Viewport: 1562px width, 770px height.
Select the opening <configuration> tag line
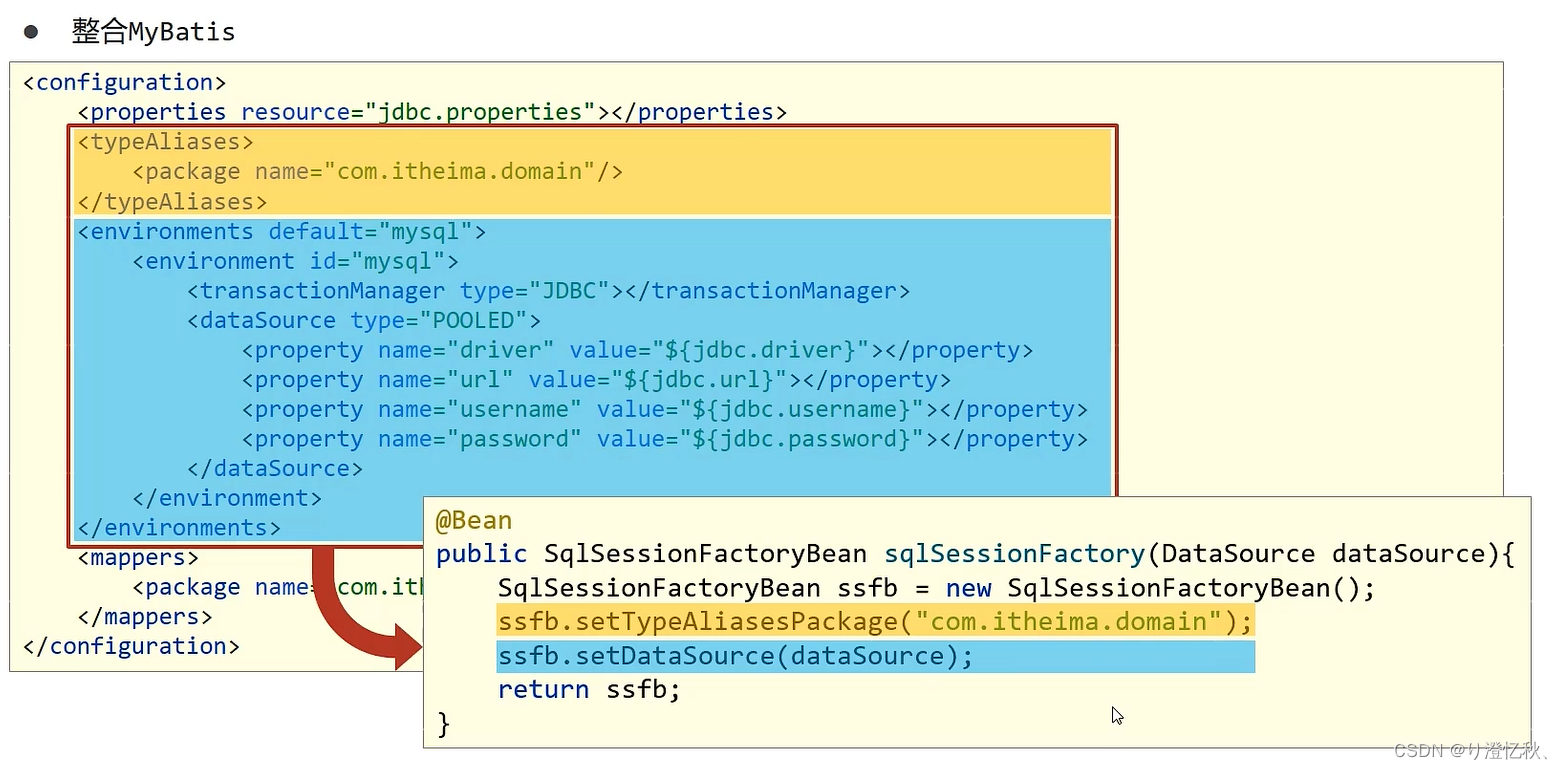pyautogui.click(x=124, y=82)
